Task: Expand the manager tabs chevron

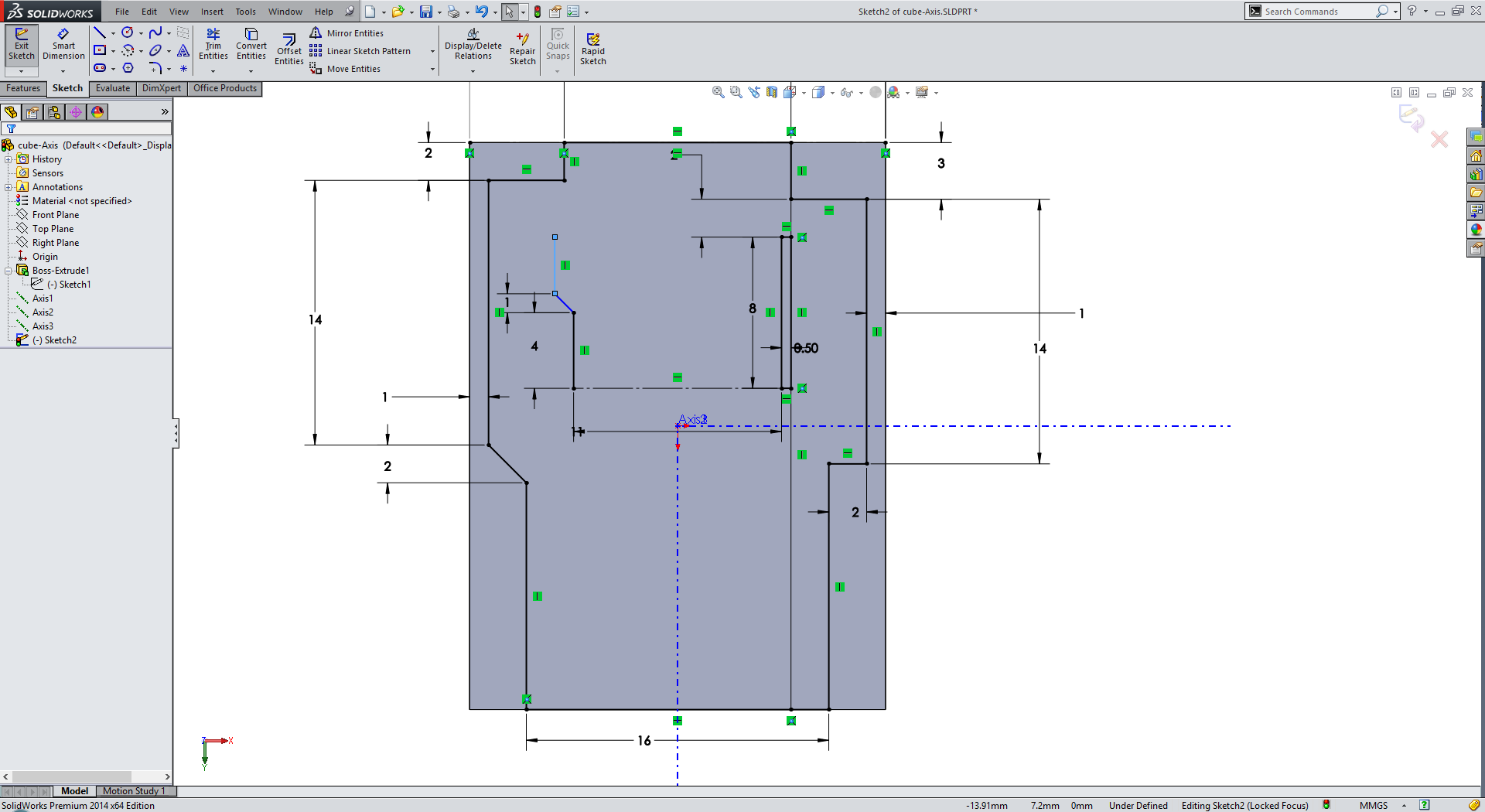Action: (x=165, y=112)
